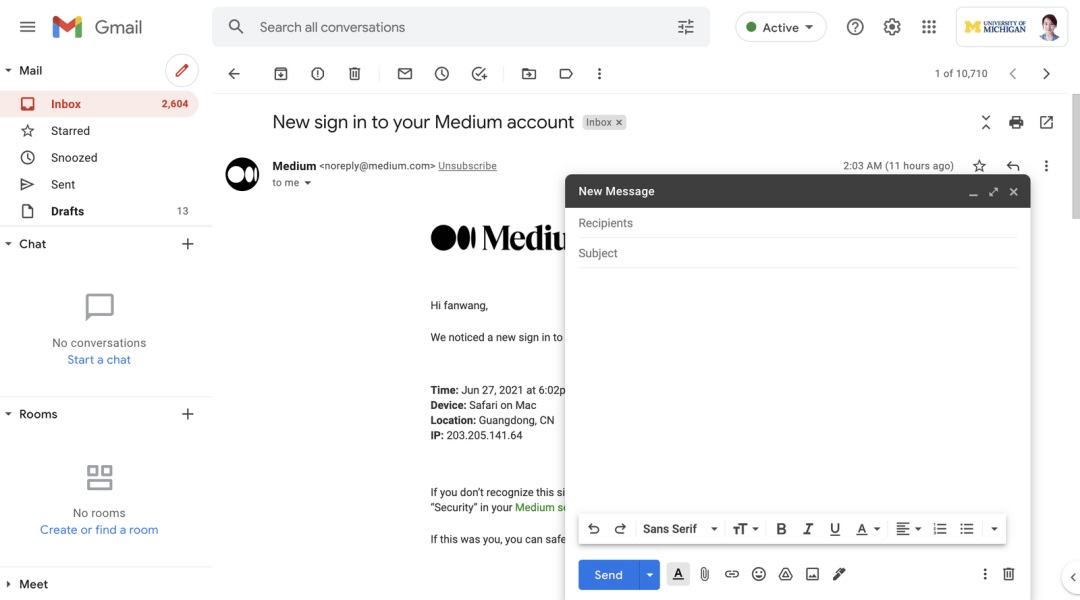The width and height of the screenshot is (1080, 600).
Task: Click the attach files paperclip icon
Action: 704,574
